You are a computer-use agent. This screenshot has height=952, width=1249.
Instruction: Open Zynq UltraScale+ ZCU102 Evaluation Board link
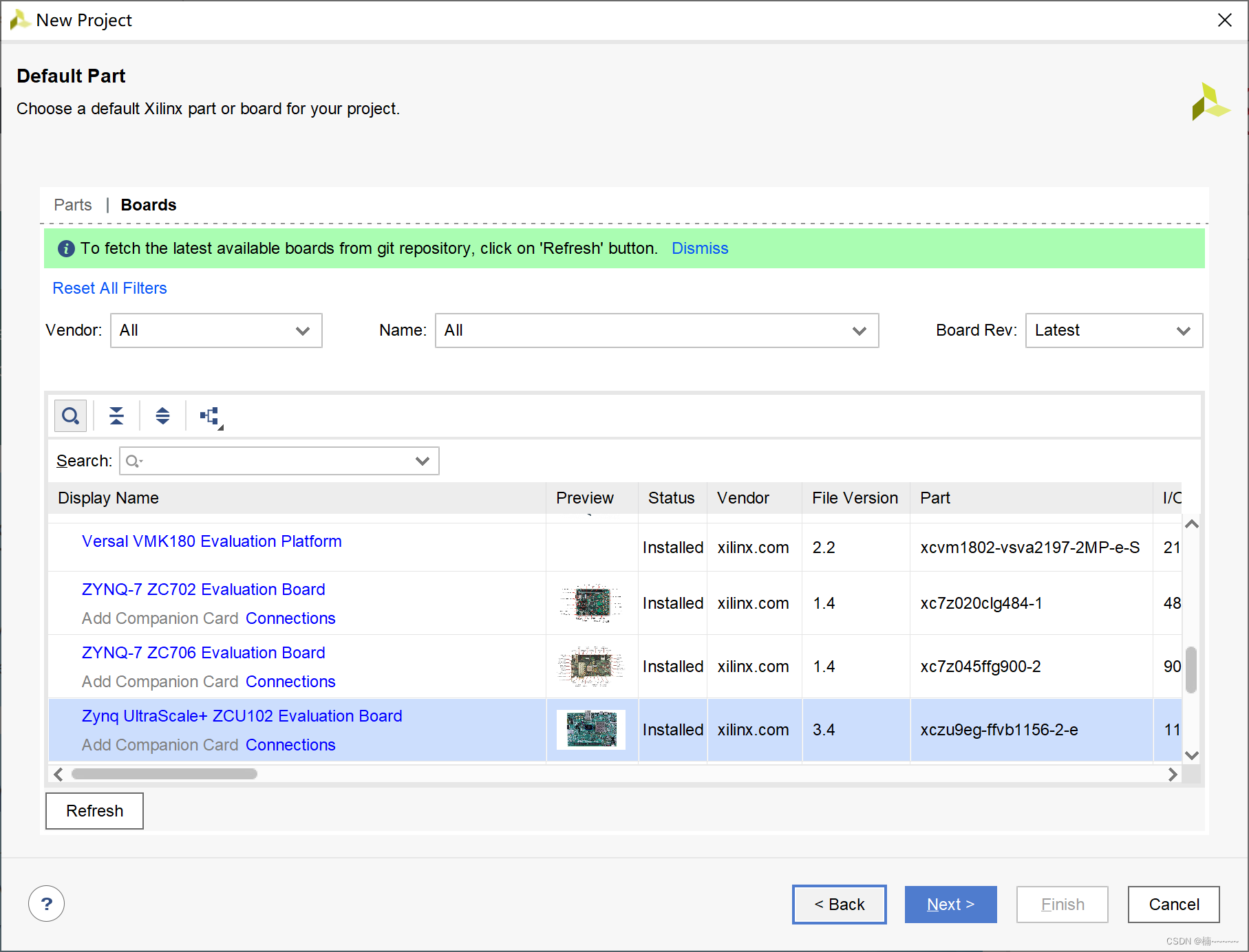[242, 716]
